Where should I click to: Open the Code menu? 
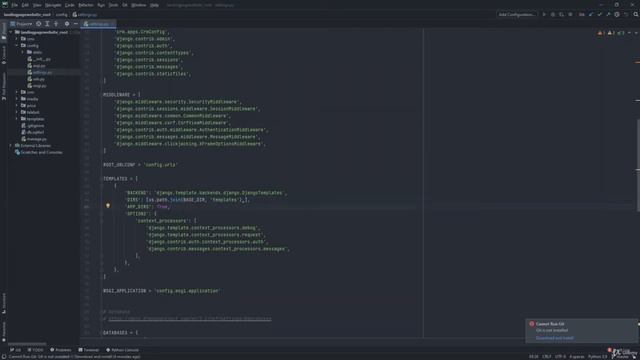coord(69,5)
